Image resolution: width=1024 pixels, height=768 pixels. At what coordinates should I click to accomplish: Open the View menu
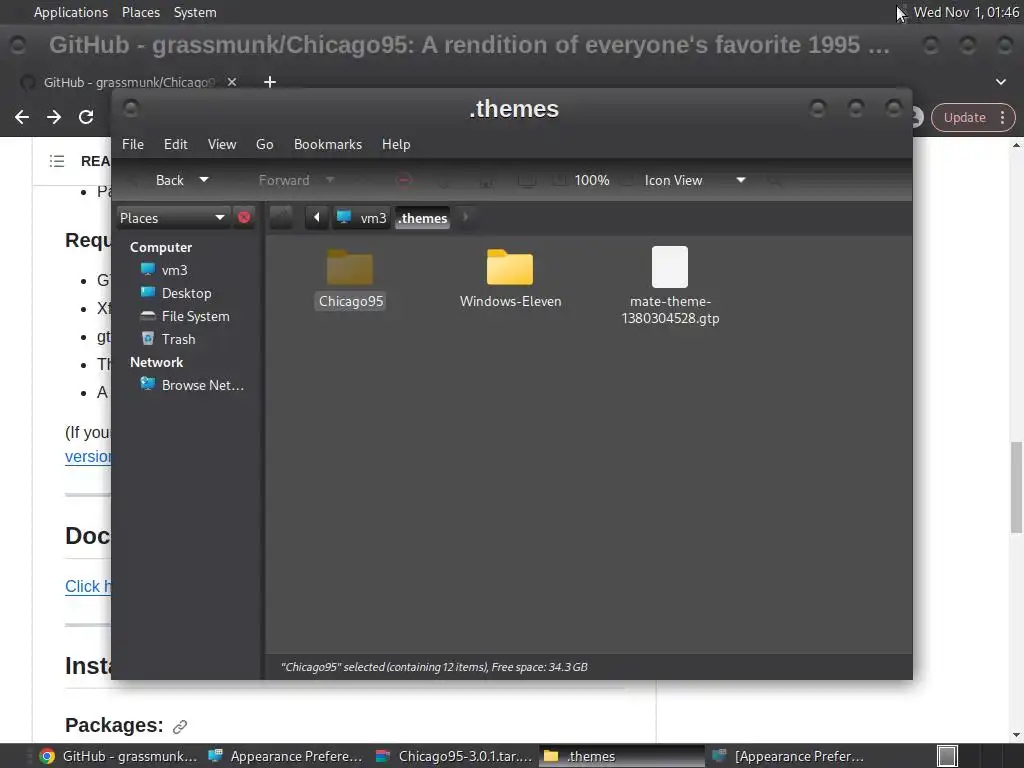[x=222, y=144]
